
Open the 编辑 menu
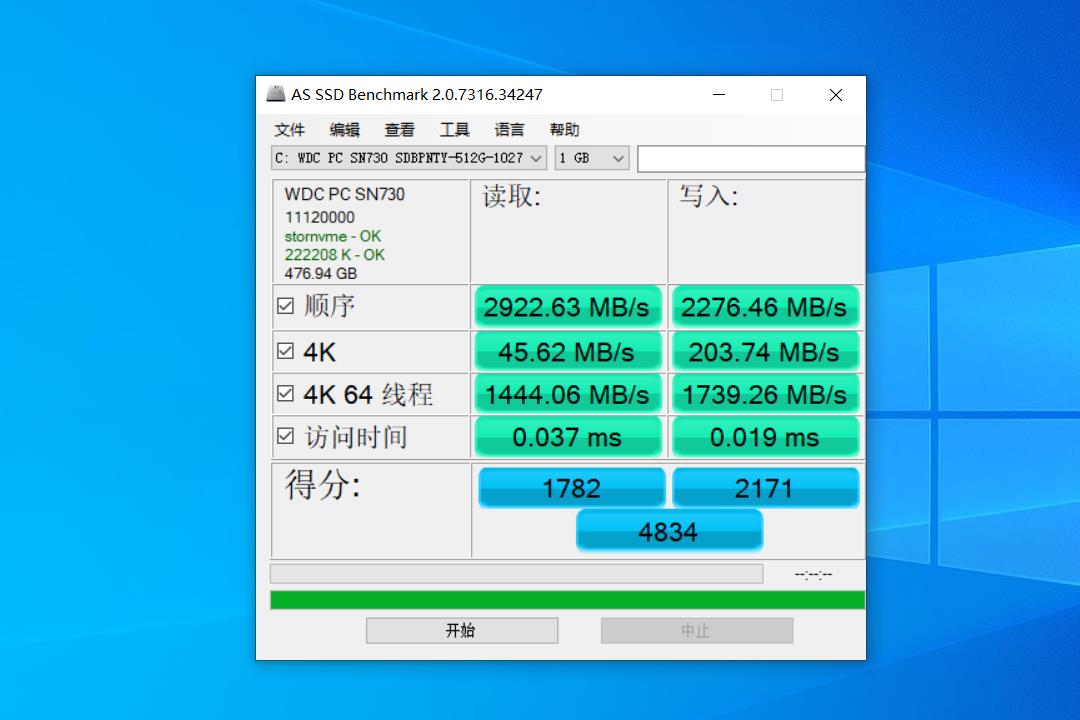coord(344,129)
